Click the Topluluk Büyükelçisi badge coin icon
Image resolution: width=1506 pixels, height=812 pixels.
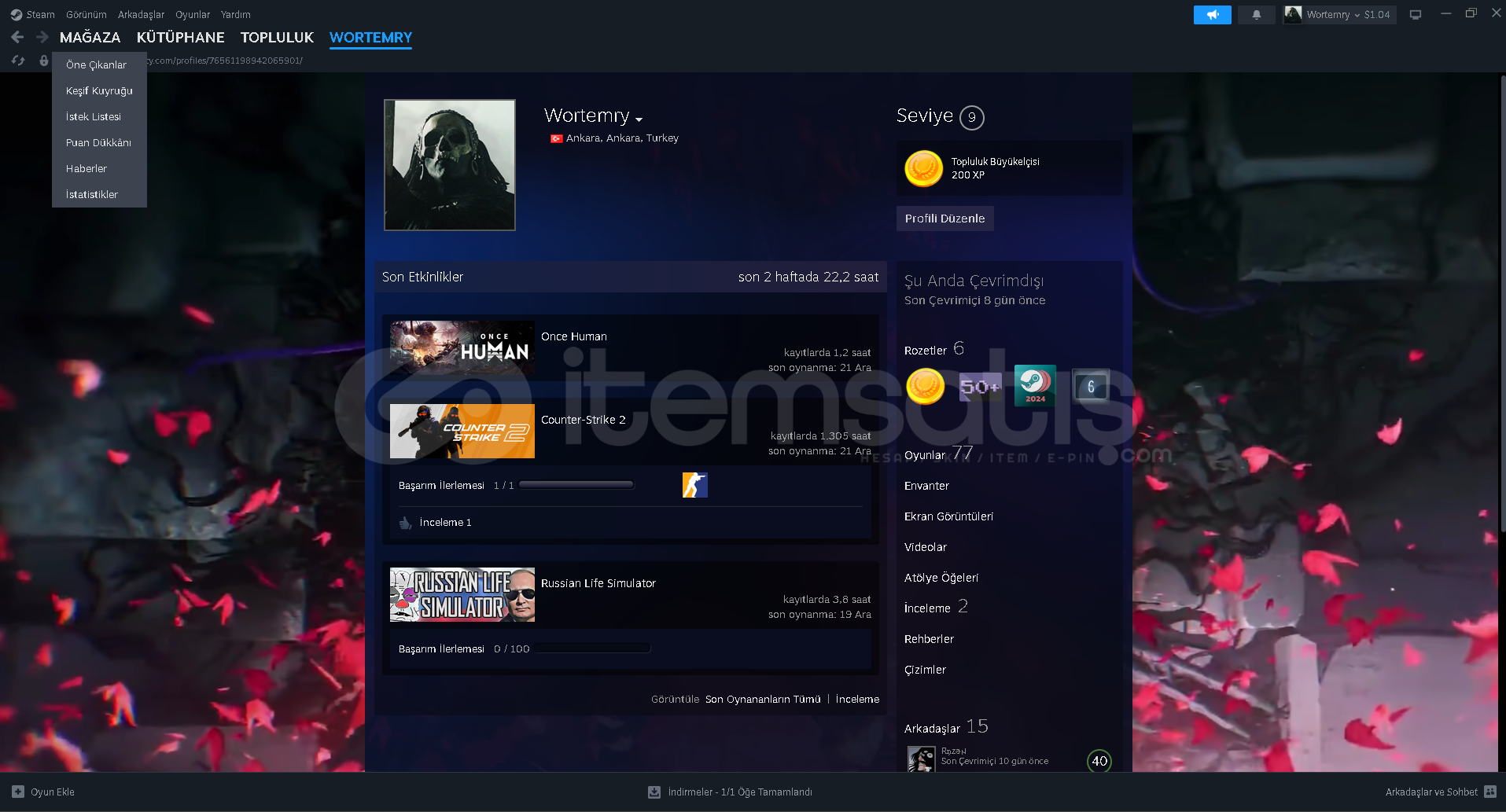(924, 168)
